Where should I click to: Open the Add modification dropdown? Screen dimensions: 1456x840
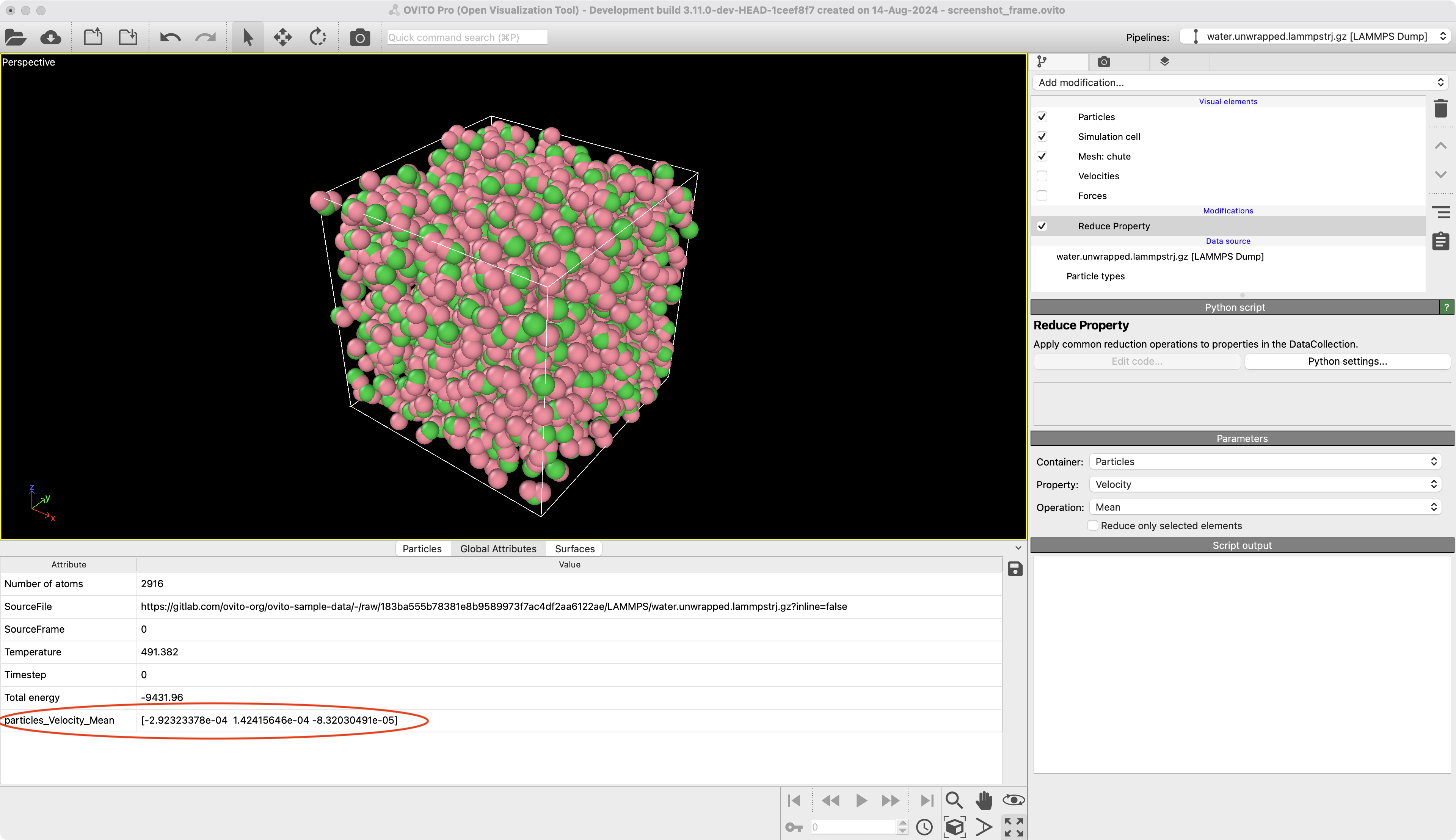point(1239,83)
